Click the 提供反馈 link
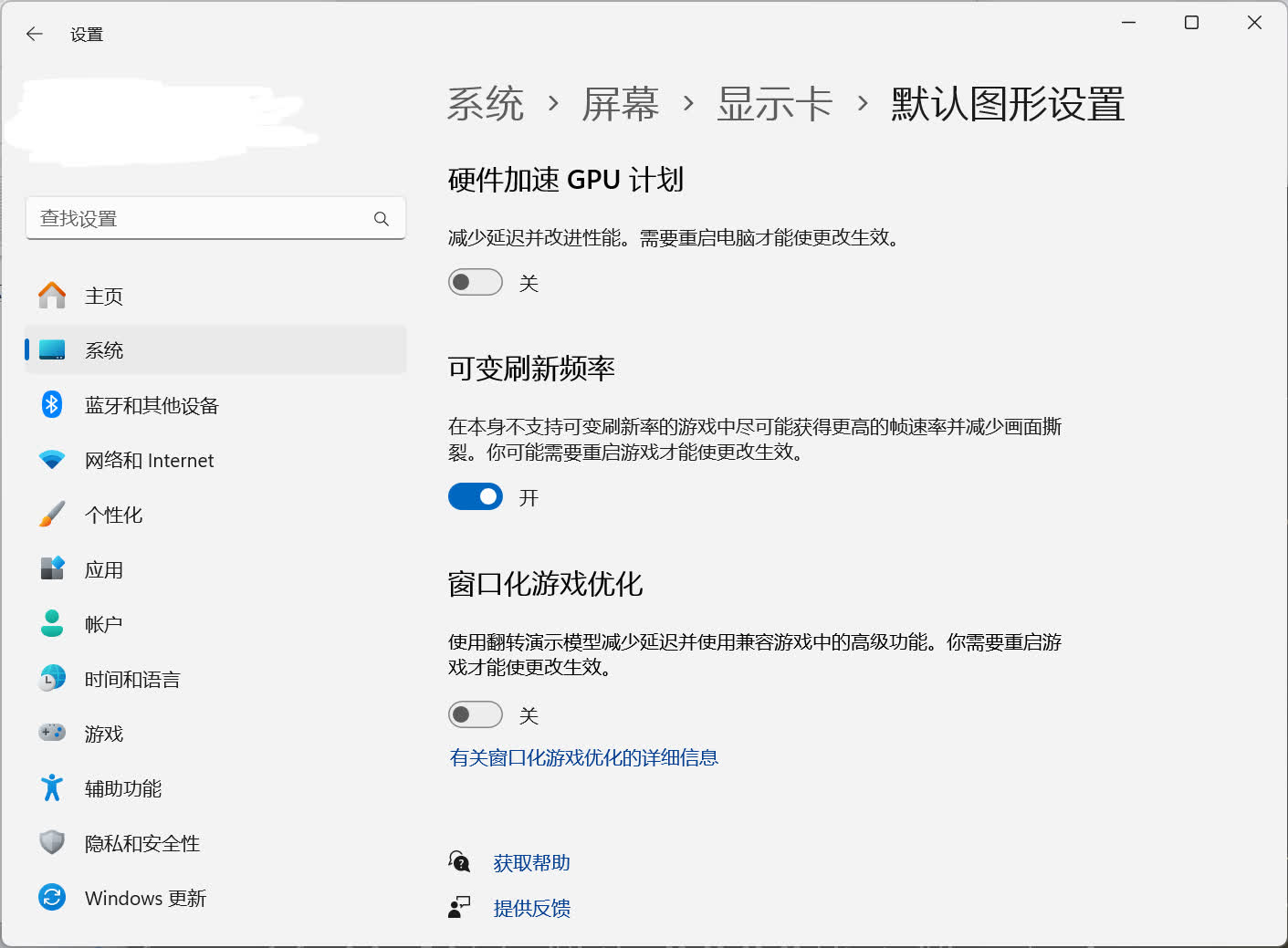This screenshot has height=948, width=1288. tap(531, 908)
